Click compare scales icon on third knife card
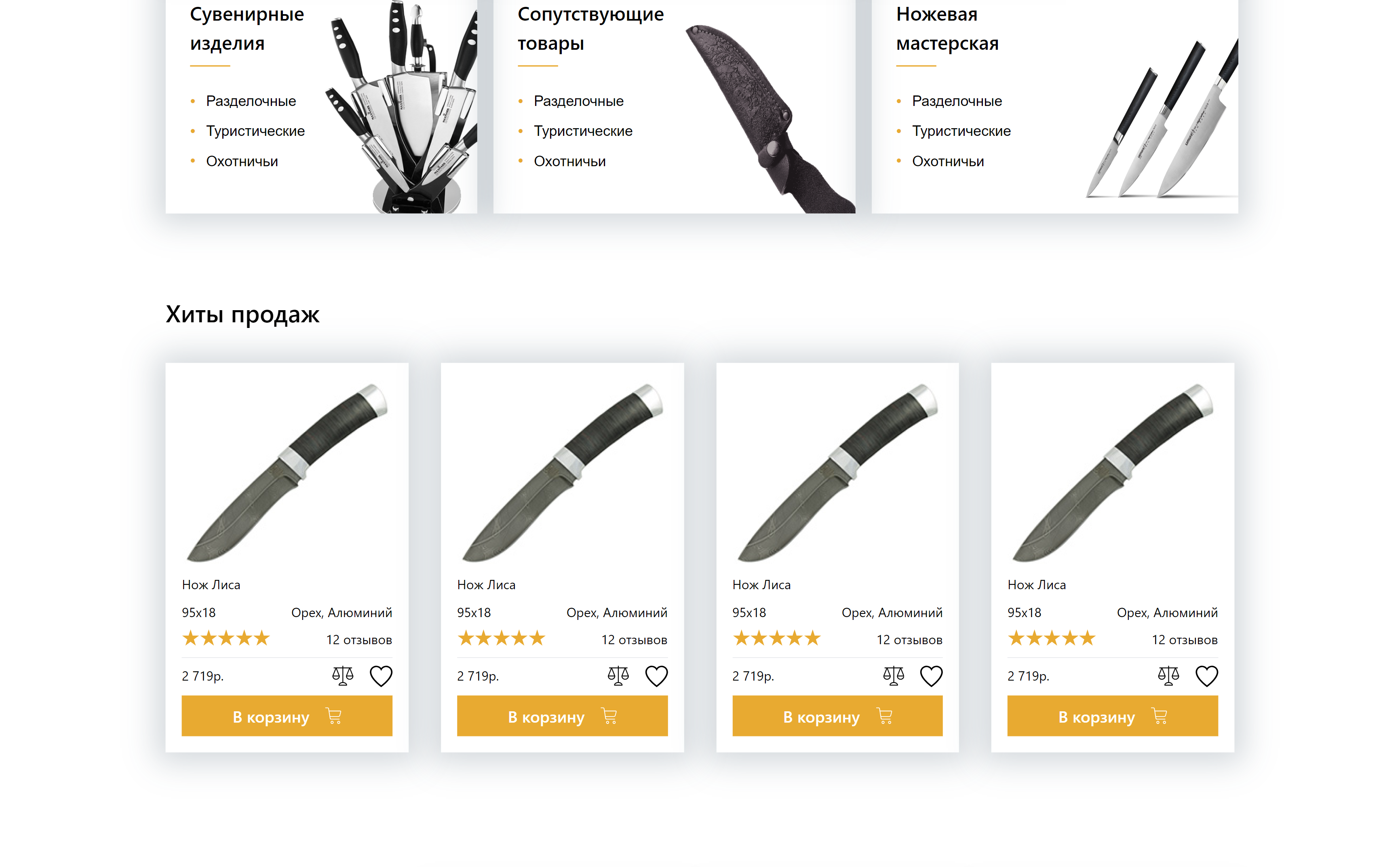 894,675
